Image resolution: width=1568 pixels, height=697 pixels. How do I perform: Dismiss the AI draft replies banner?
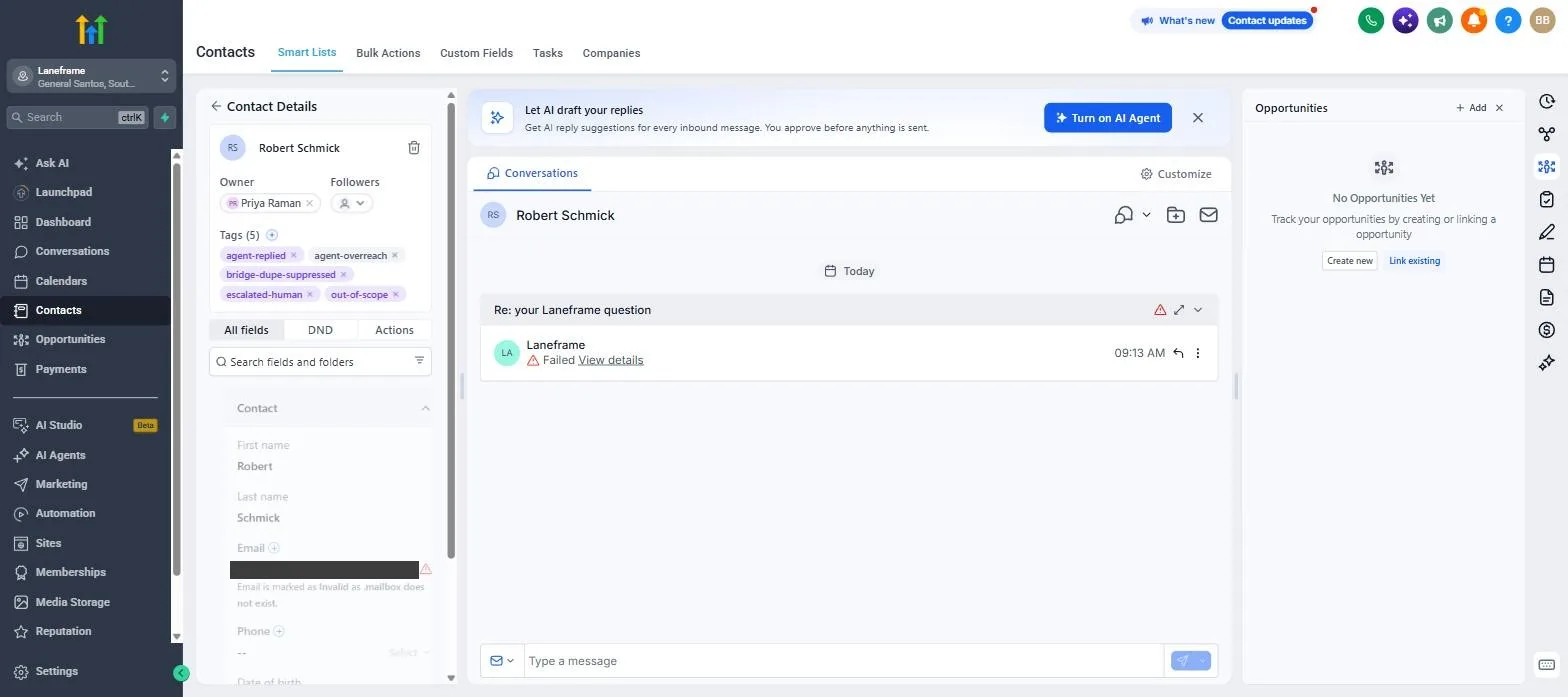(1198, 118)
